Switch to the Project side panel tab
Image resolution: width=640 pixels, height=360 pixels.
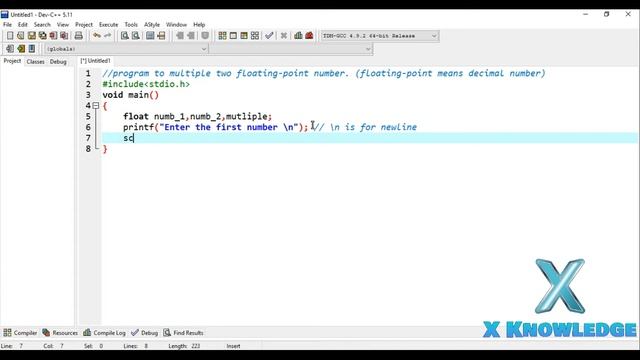coord(12,61)
